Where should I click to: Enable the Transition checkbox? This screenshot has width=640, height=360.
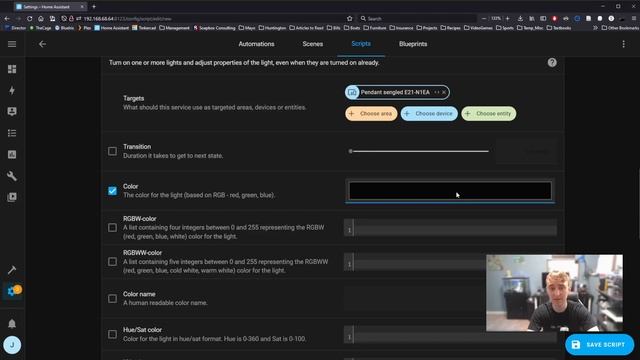[112, 151]
